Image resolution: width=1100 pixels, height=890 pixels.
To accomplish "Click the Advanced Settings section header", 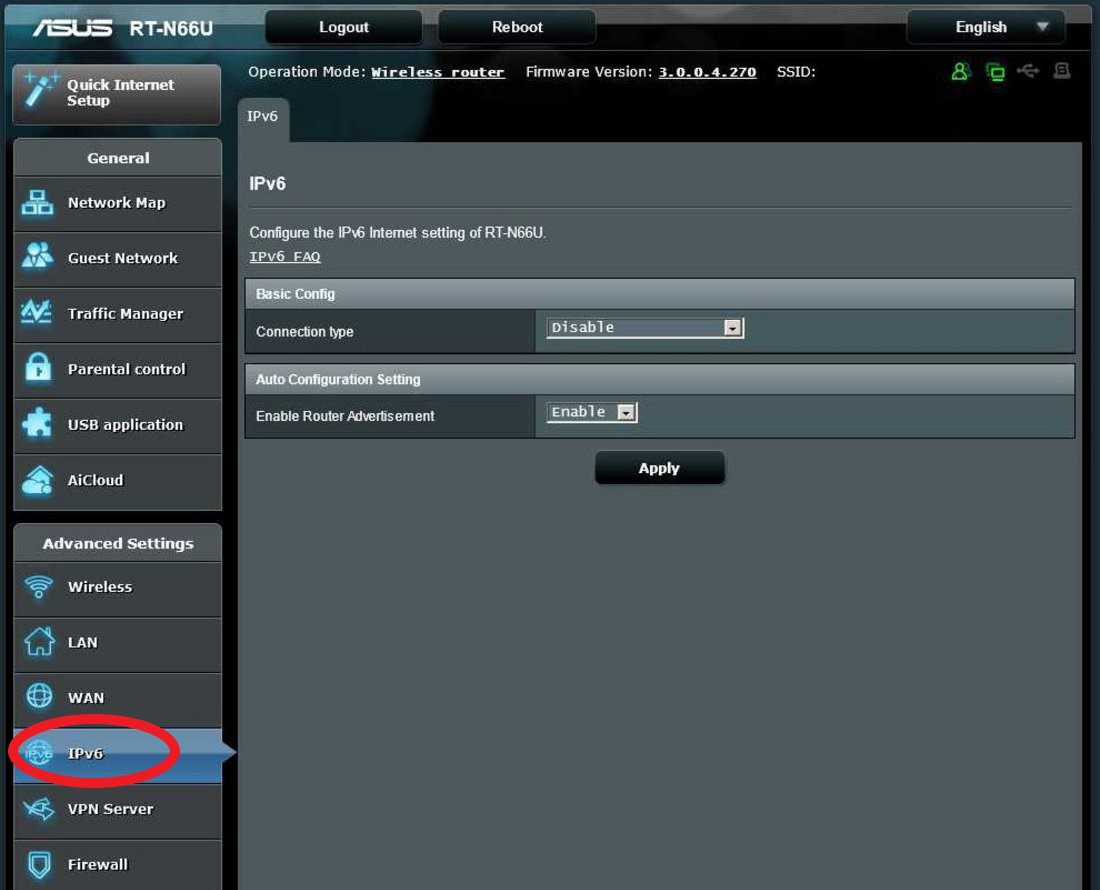I will pyautogui.click(x=118, y=544).
